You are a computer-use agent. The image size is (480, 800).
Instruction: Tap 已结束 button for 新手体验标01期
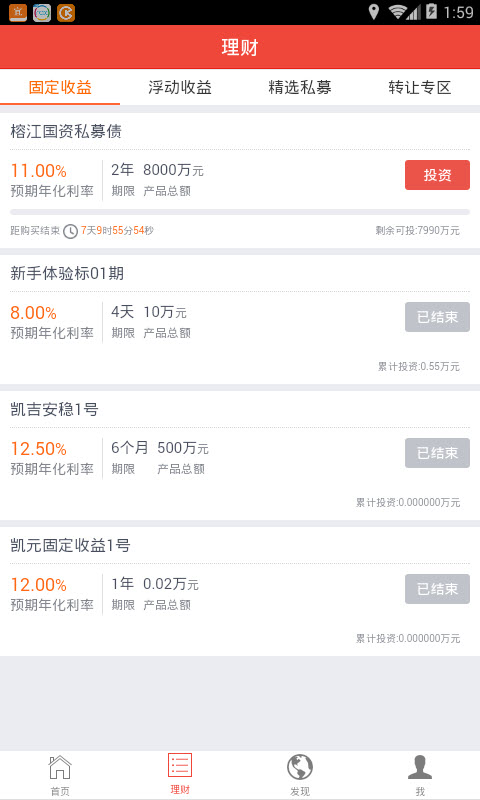[437, 317]
